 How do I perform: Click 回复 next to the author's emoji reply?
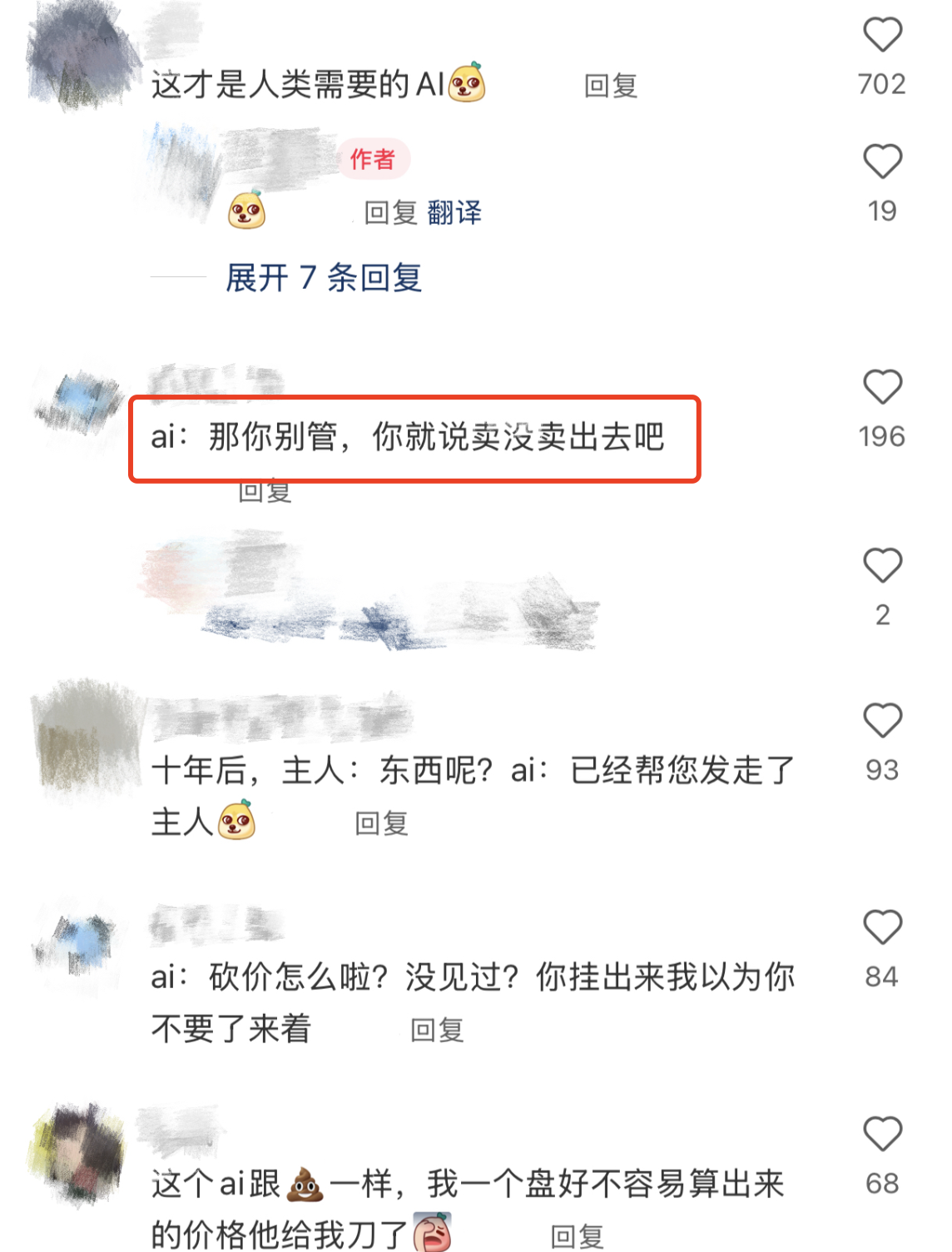[x=390, y=212]
